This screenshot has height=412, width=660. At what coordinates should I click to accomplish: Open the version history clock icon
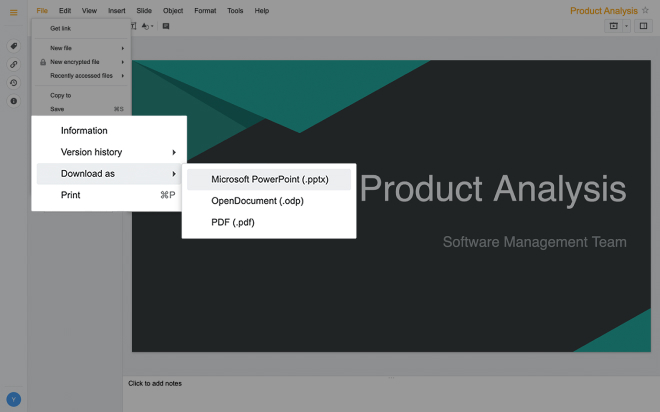tap(13, 83)
